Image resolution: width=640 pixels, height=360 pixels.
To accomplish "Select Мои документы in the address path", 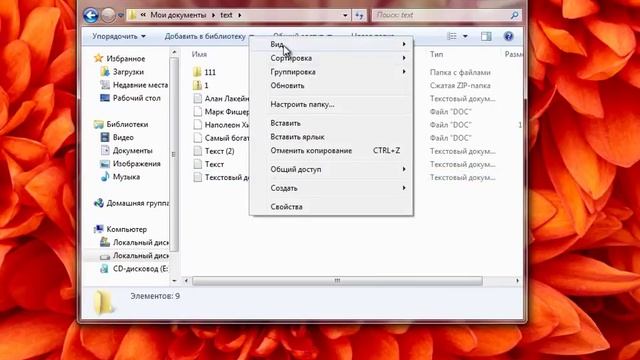I will point(178,15).
